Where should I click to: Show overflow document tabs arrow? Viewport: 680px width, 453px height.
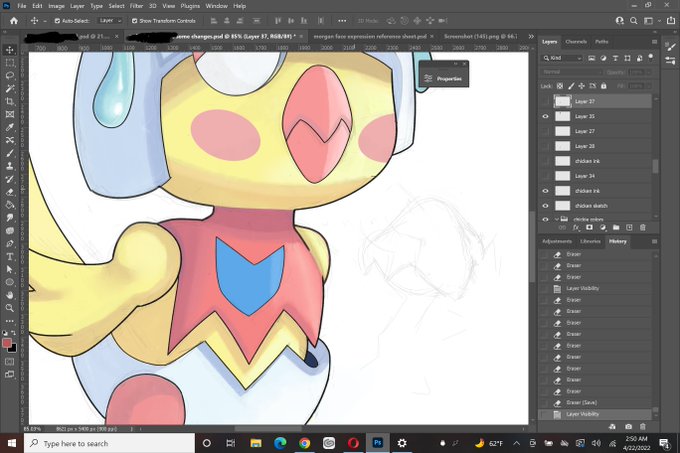pos(531,36)
